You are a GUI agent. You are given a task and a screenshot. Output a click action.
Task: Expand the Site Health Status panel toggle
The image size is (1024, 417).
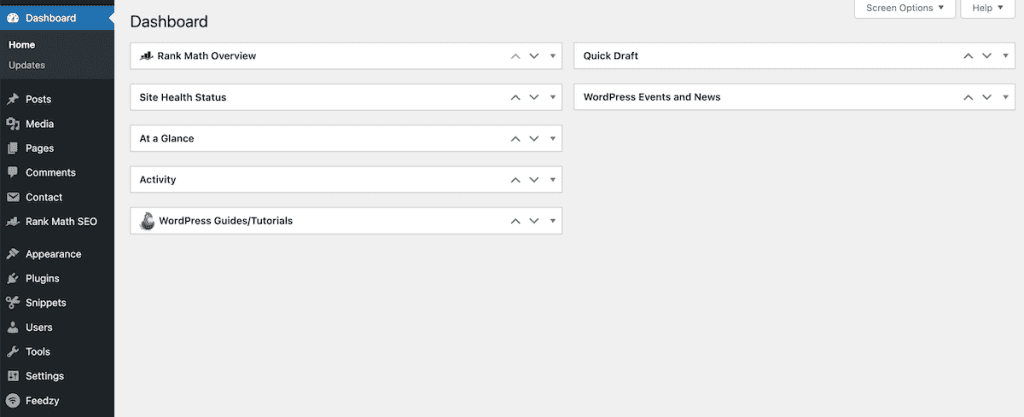(552, 97)
